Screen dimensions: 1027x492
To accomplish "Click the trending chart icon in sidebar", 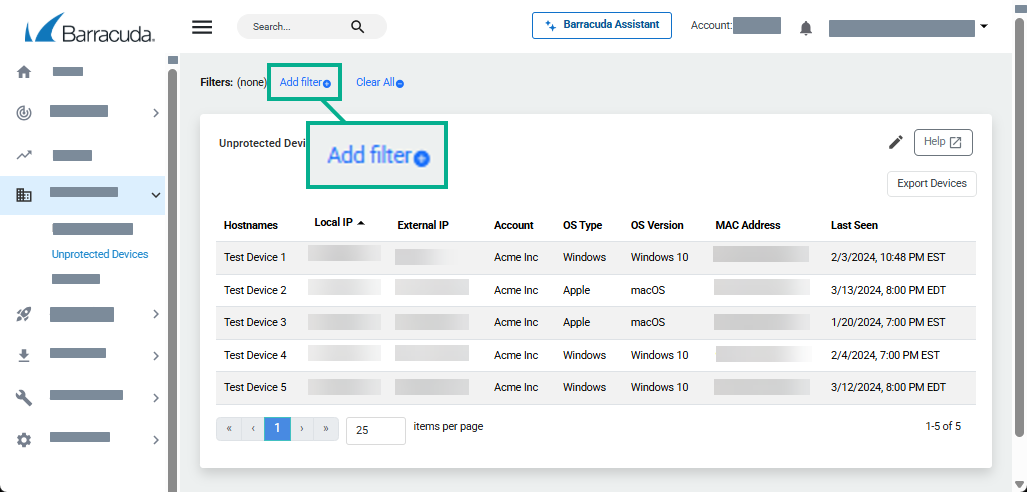I will coord(24,155).
